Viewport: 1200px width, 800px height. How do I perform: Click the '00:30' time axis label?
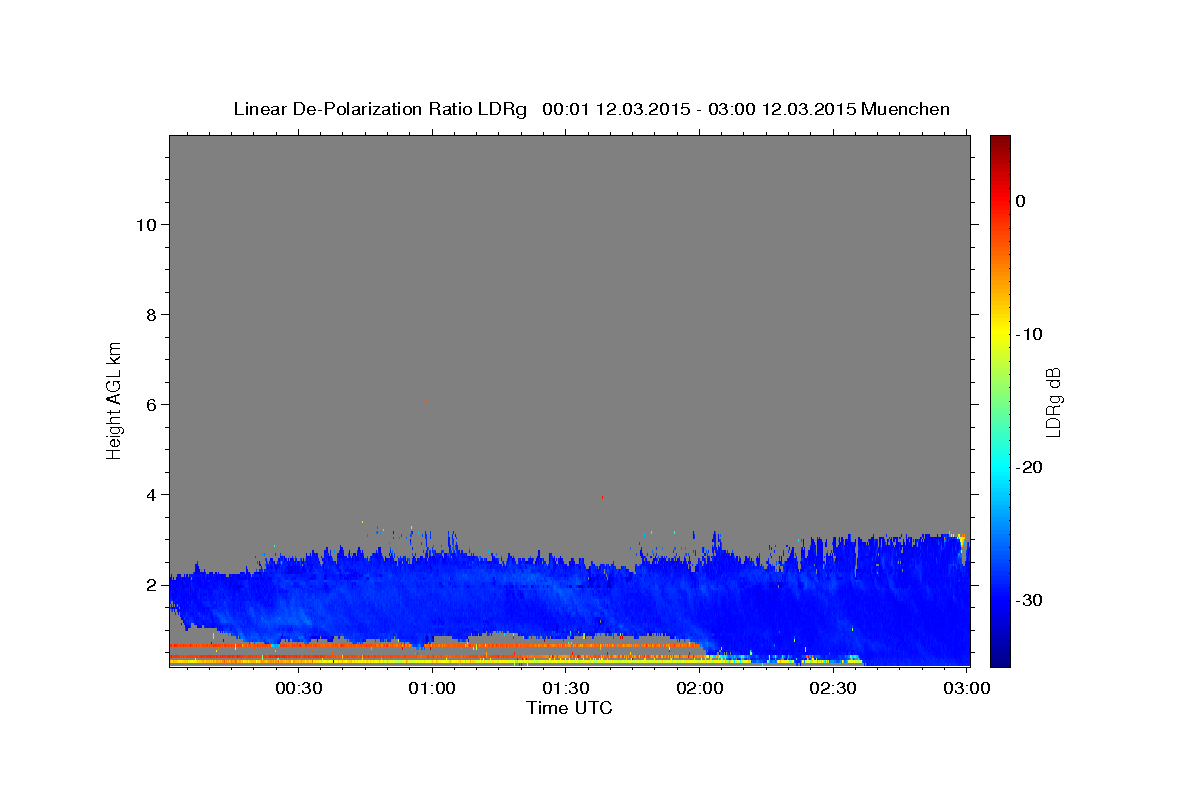[298, 688]
